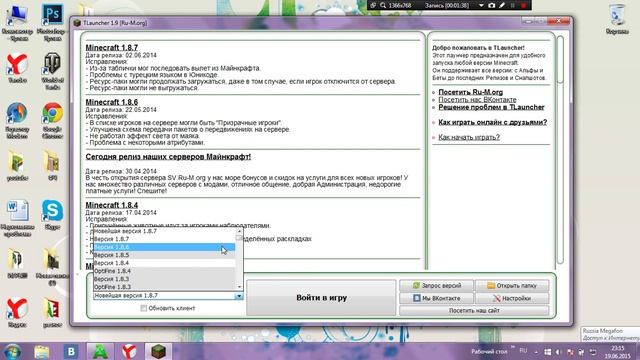Launch the World of Tanks desktop shortcut
640x360 pixels.
pyautogui.click(x=52, y=70)
